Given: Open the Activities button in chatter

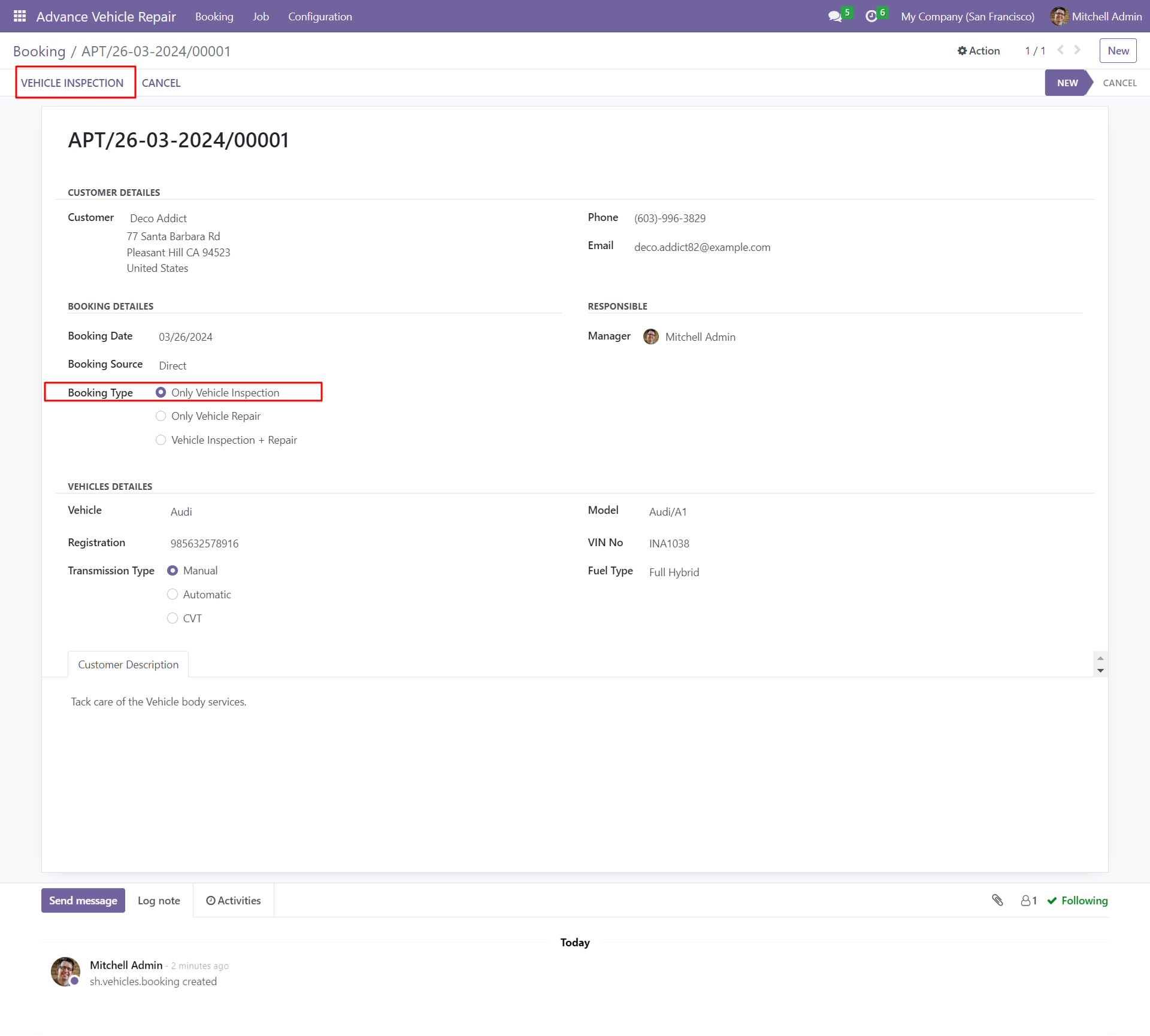Looking at the screenshot, I should (x=233, y=900).
